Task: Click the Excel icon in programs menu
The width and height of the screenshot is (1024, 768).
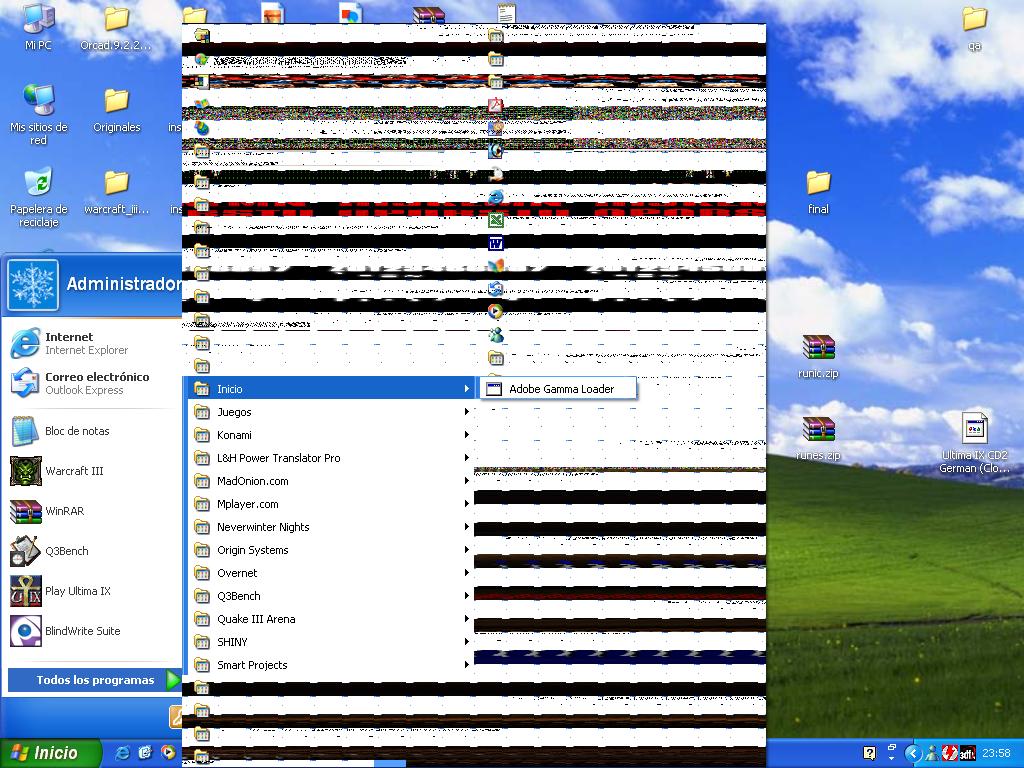Action: [496, 220]
